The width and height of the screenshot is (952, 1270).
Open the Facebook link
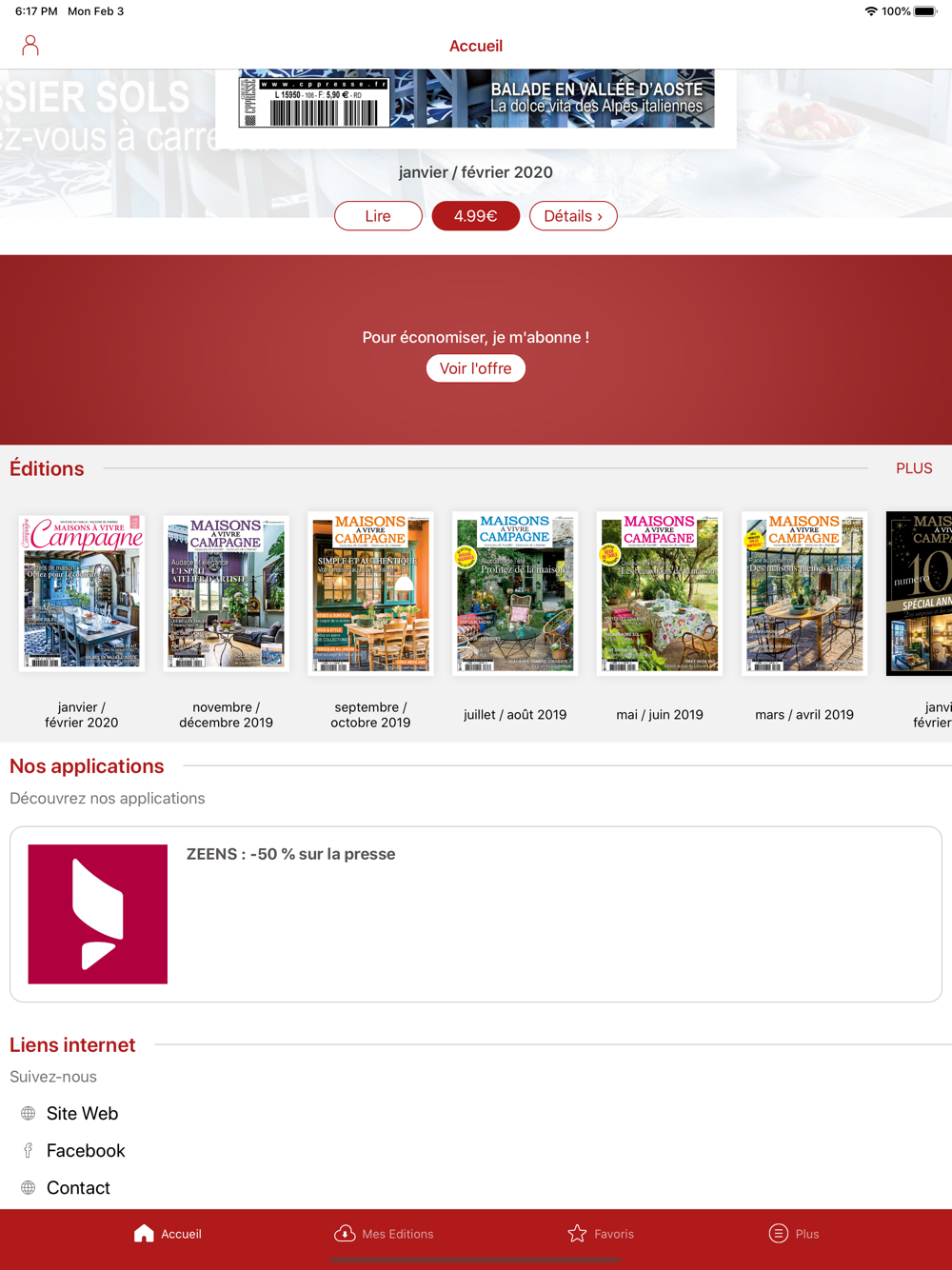click(86, 1151)
